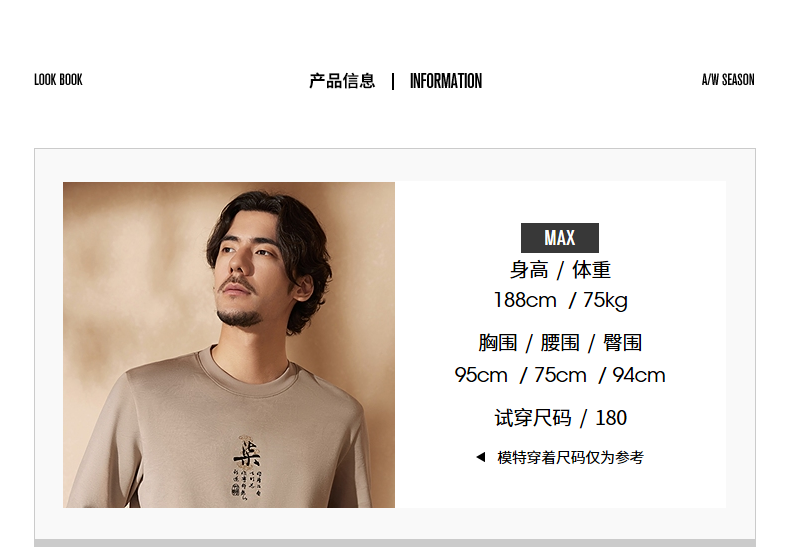This screenshot has height=553, width=790.
Task: Click the 94cm hip measurement value
Action: click(638, 375)
